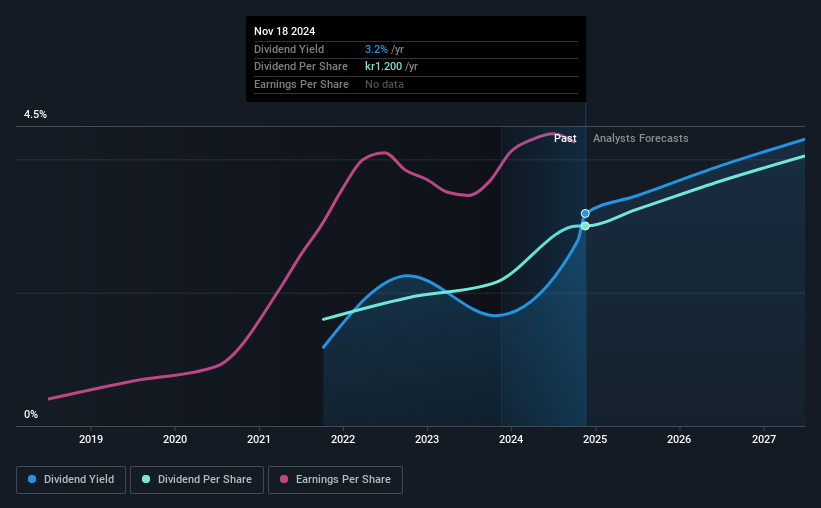Image resolution: width=821 pixels, height=508 pixels.
Task: Click the blue Dividend Yield legend dot
Action: [x=32, y=479]
